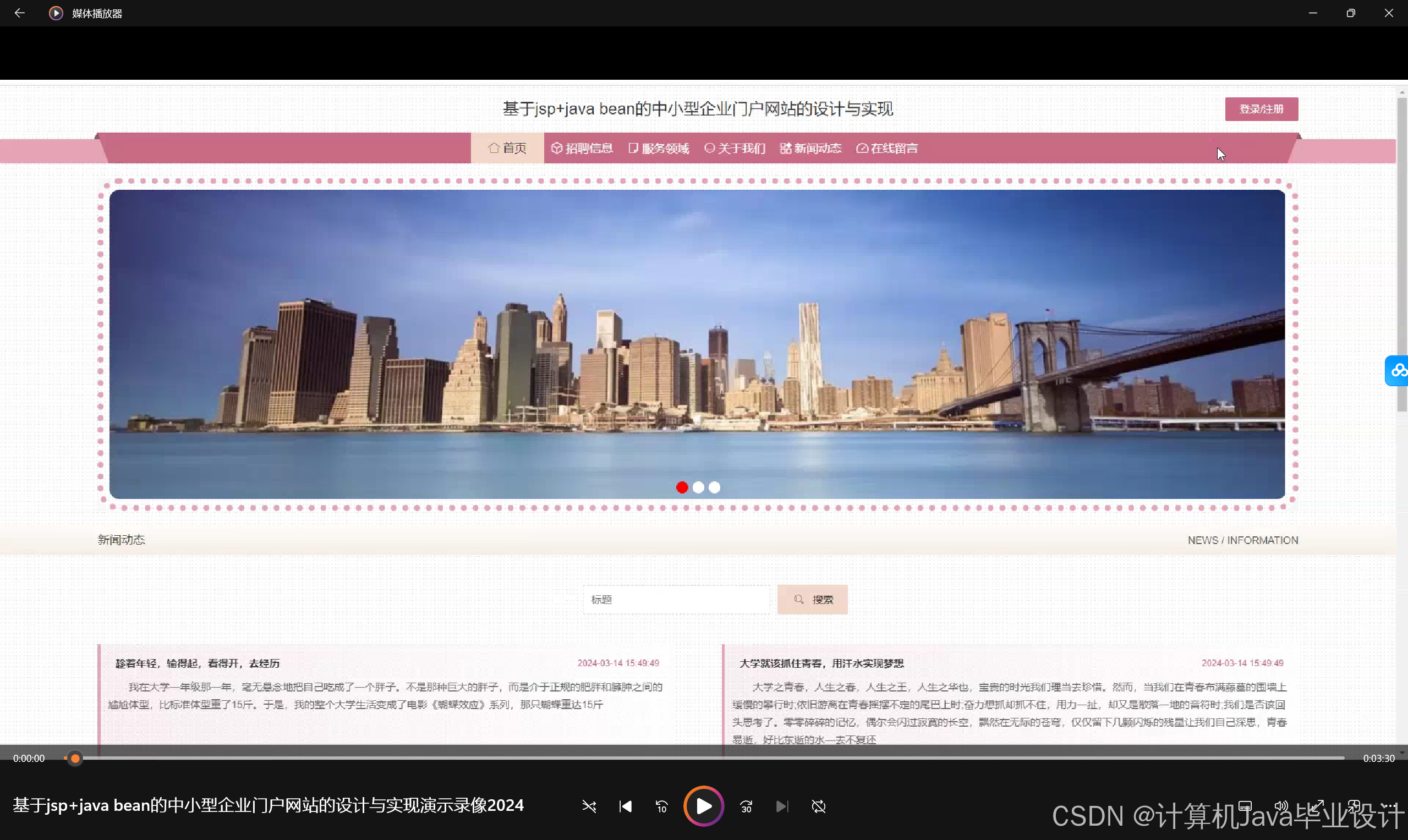Go to previous track
The height and width of the screenshot is (840, 1408).
coord(625,806)
